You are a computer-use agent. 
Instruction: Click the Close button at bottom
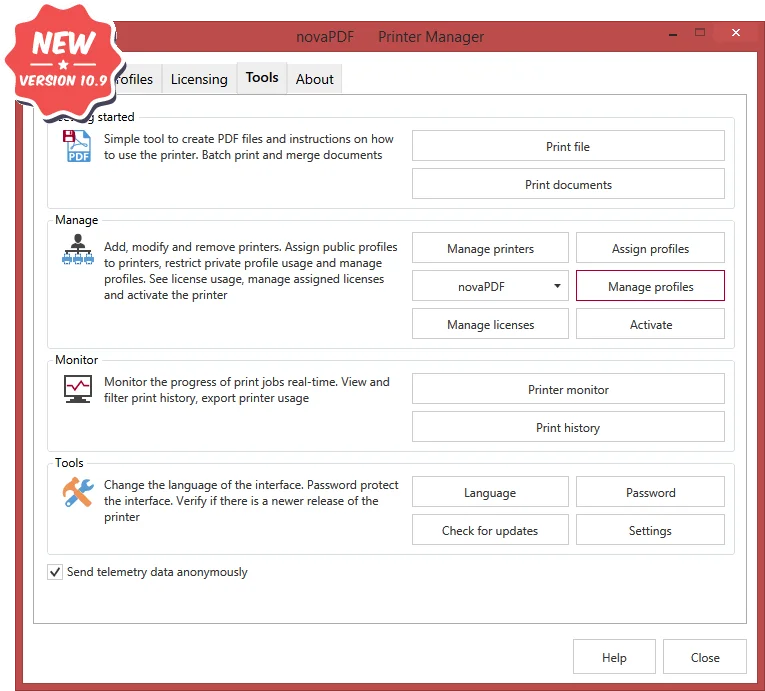point(705,657)
